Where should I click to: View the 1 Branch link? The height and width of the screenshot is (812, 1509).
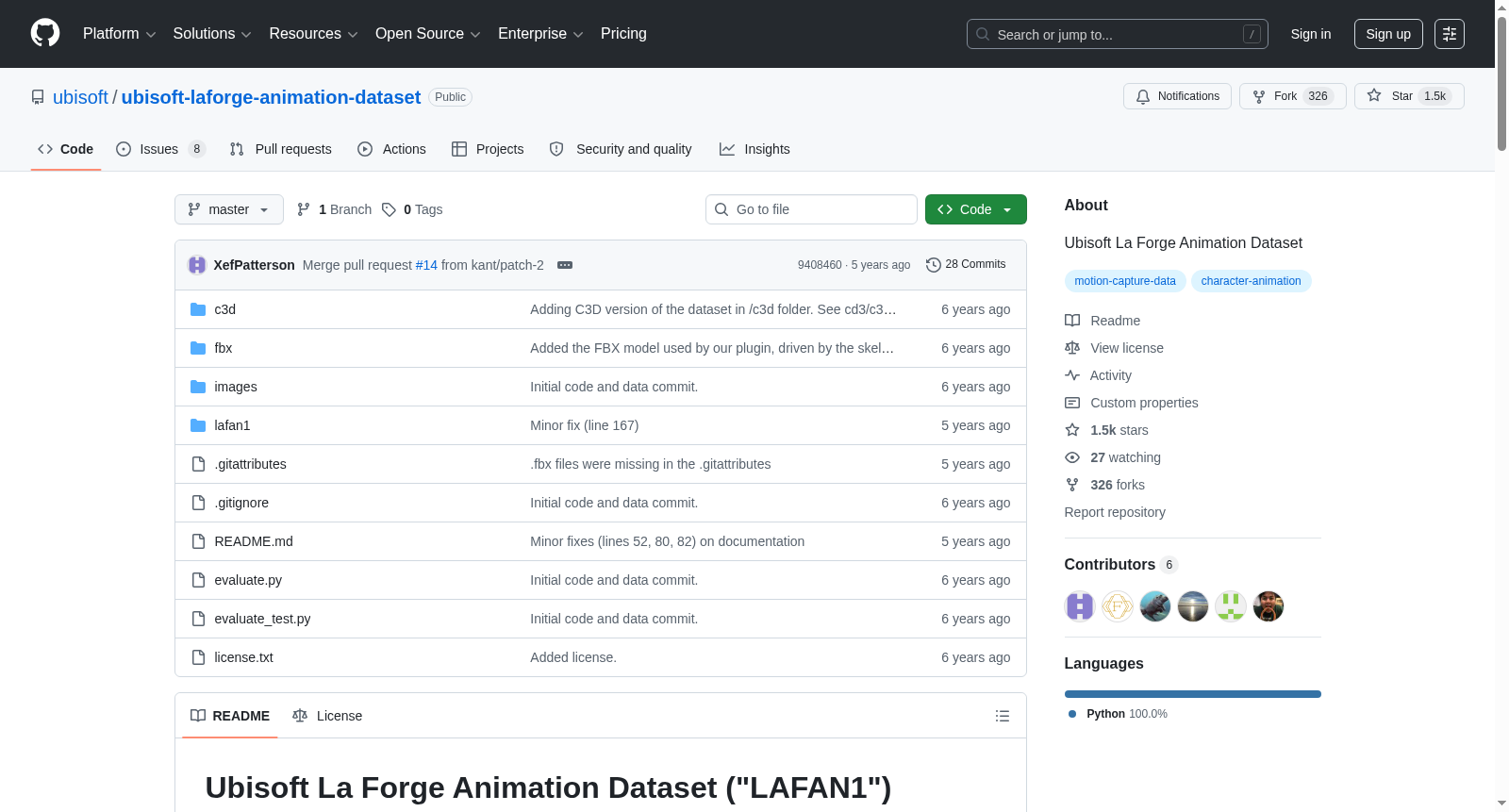[x=334, y=209]
